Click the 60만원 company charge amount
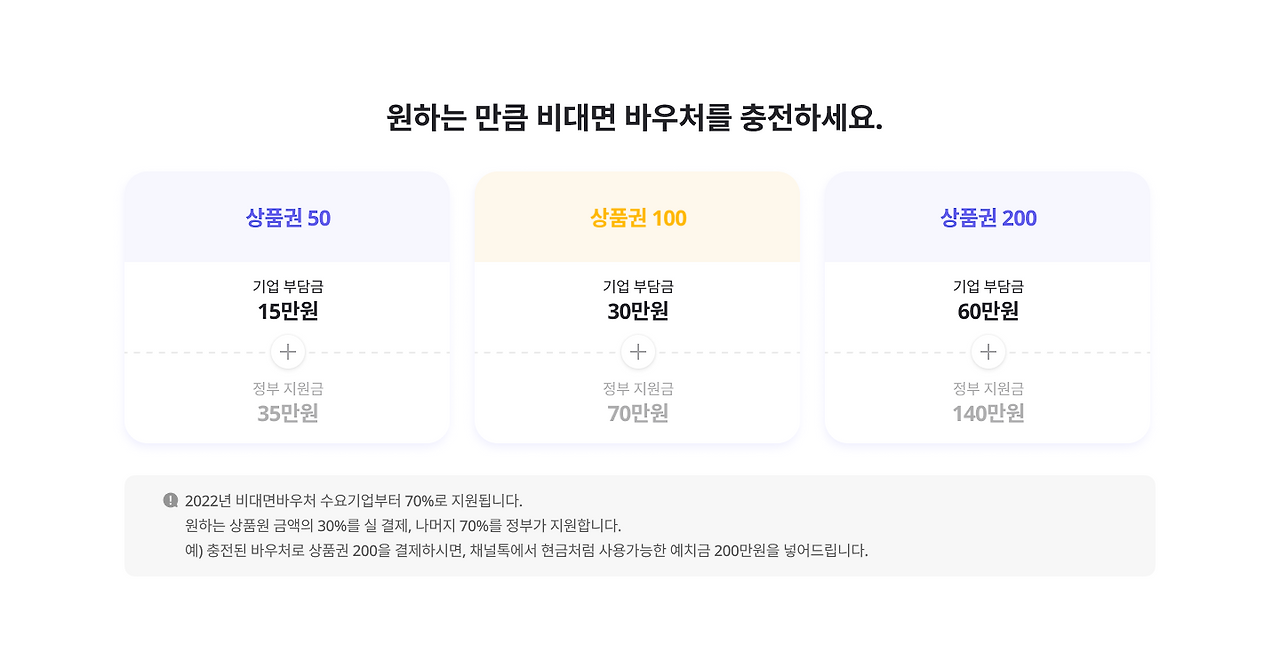This screenshot has height=660, width=1280. click(988, 311)
